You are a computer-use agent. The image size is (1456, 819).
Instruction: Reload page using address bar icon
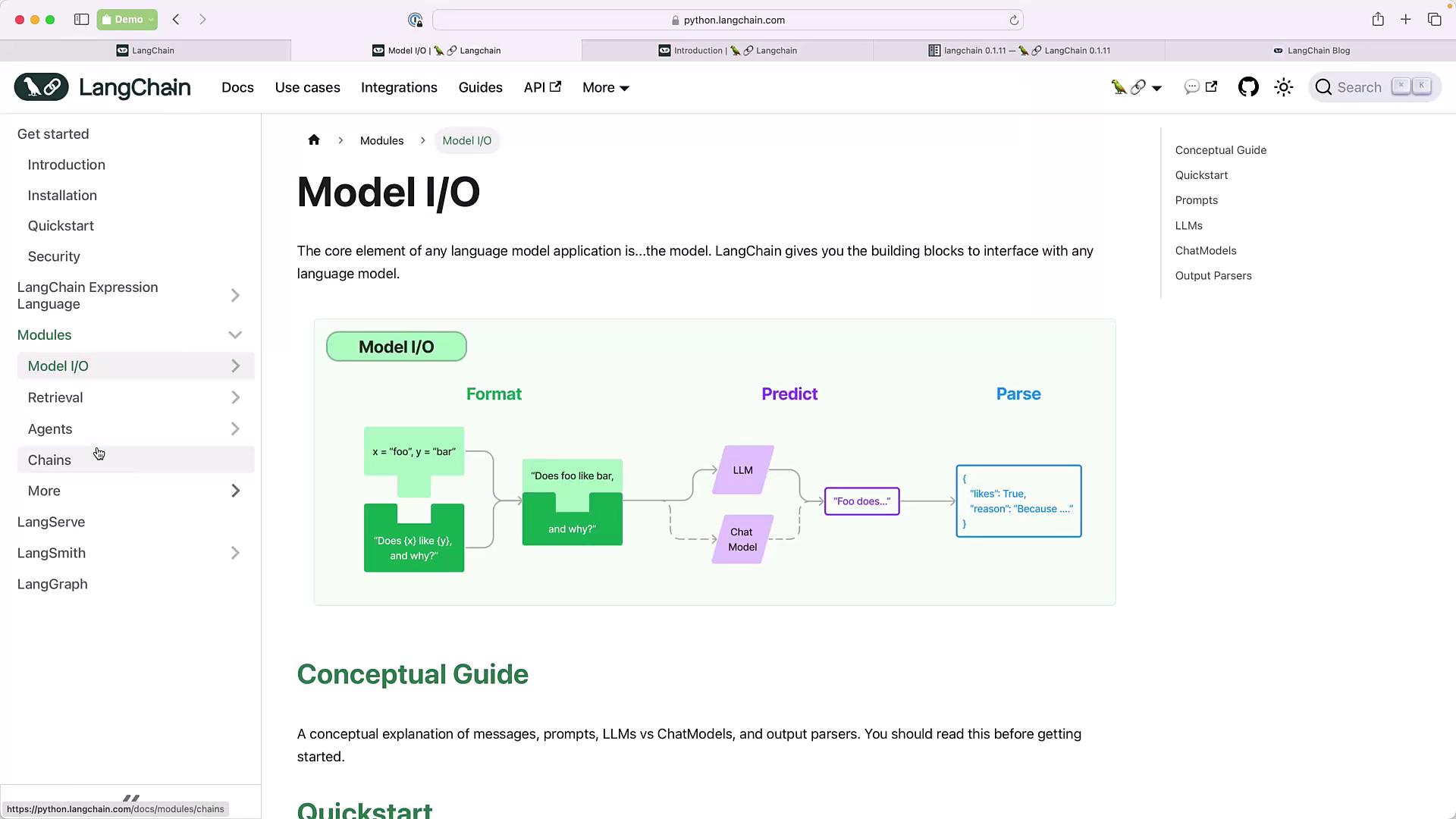pos(1014,20)
